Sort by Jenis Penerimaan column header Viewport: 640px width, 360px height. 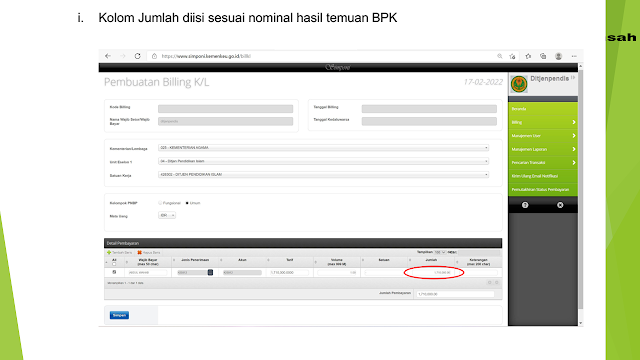(x=195, y=262)
